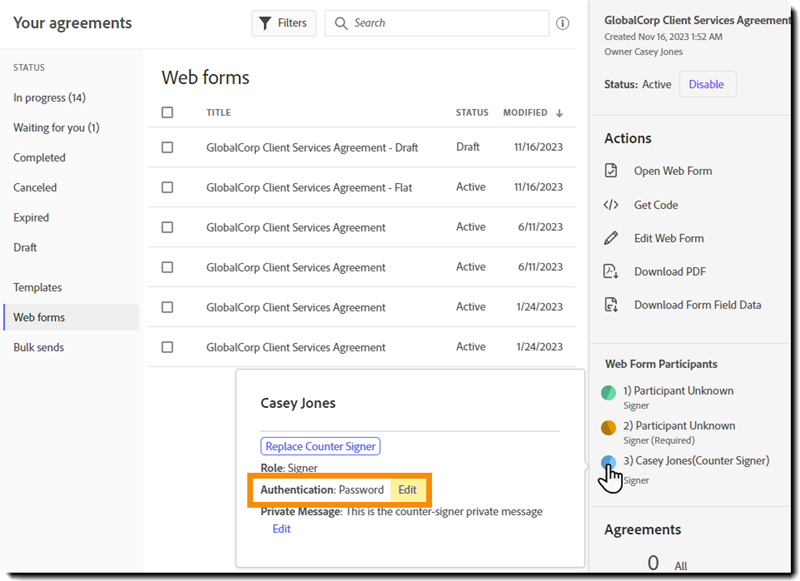
Task: Click the Get Code brackets icon
Action: (611, 205)
